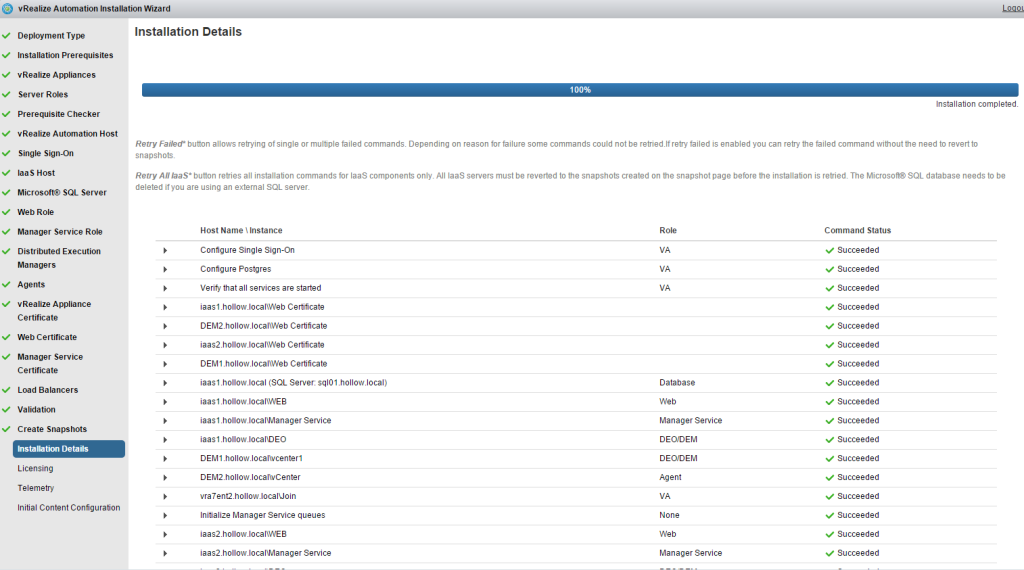The height and width of the screenshot is (570, 1024).
Task: Expand Verify that all services are started
Action: [165, 288]
